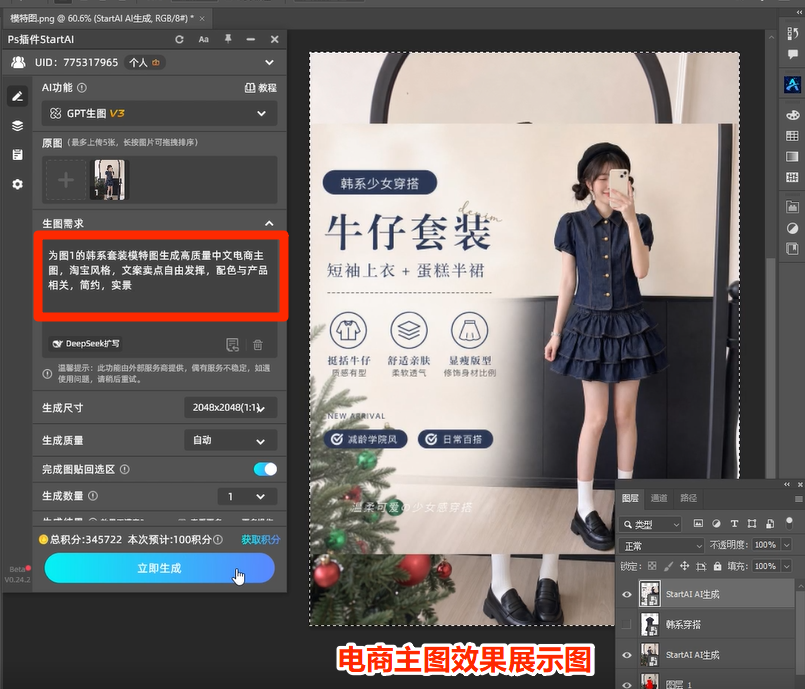Open the Swatches grid panel icon
Screen dimensions: 805x689
tap(792, 136)
